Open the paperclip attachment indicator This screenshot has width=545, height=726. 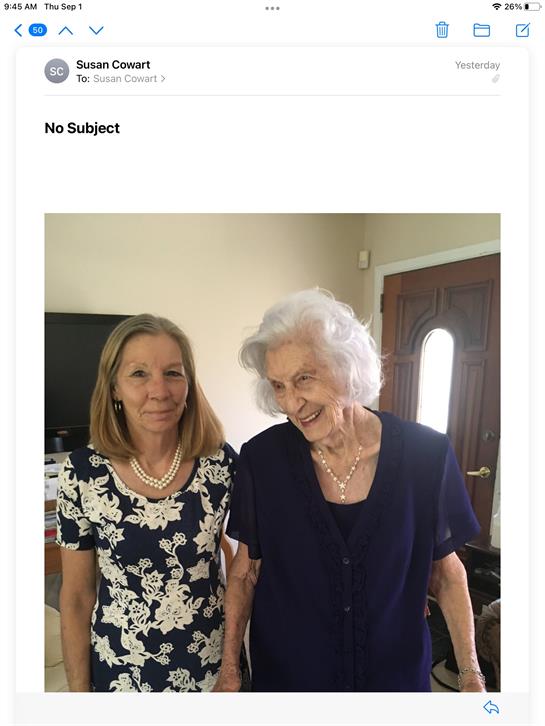[495, 79]
